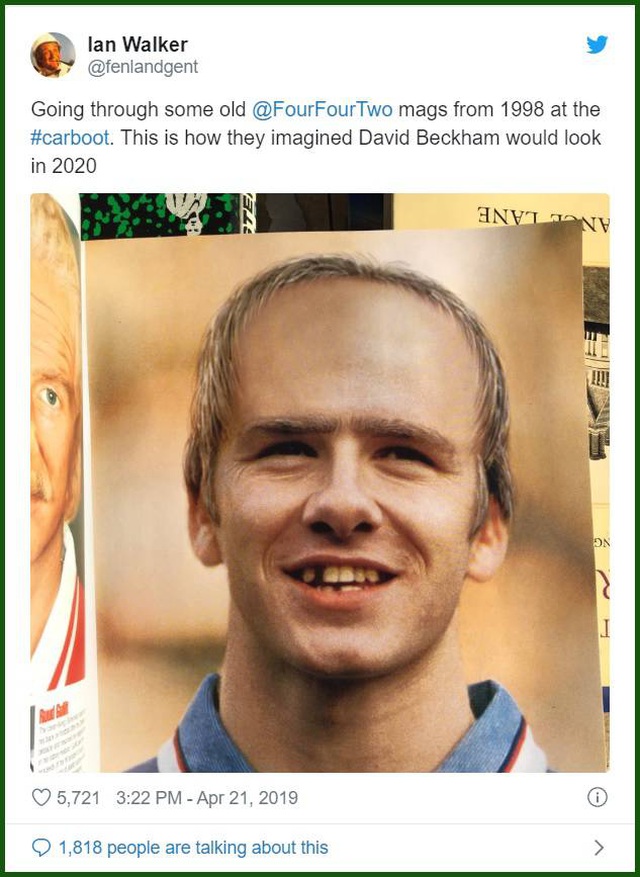The image size is (640, 877).
Task: Open the @FourFourTwo mention link
Action: 322,109
